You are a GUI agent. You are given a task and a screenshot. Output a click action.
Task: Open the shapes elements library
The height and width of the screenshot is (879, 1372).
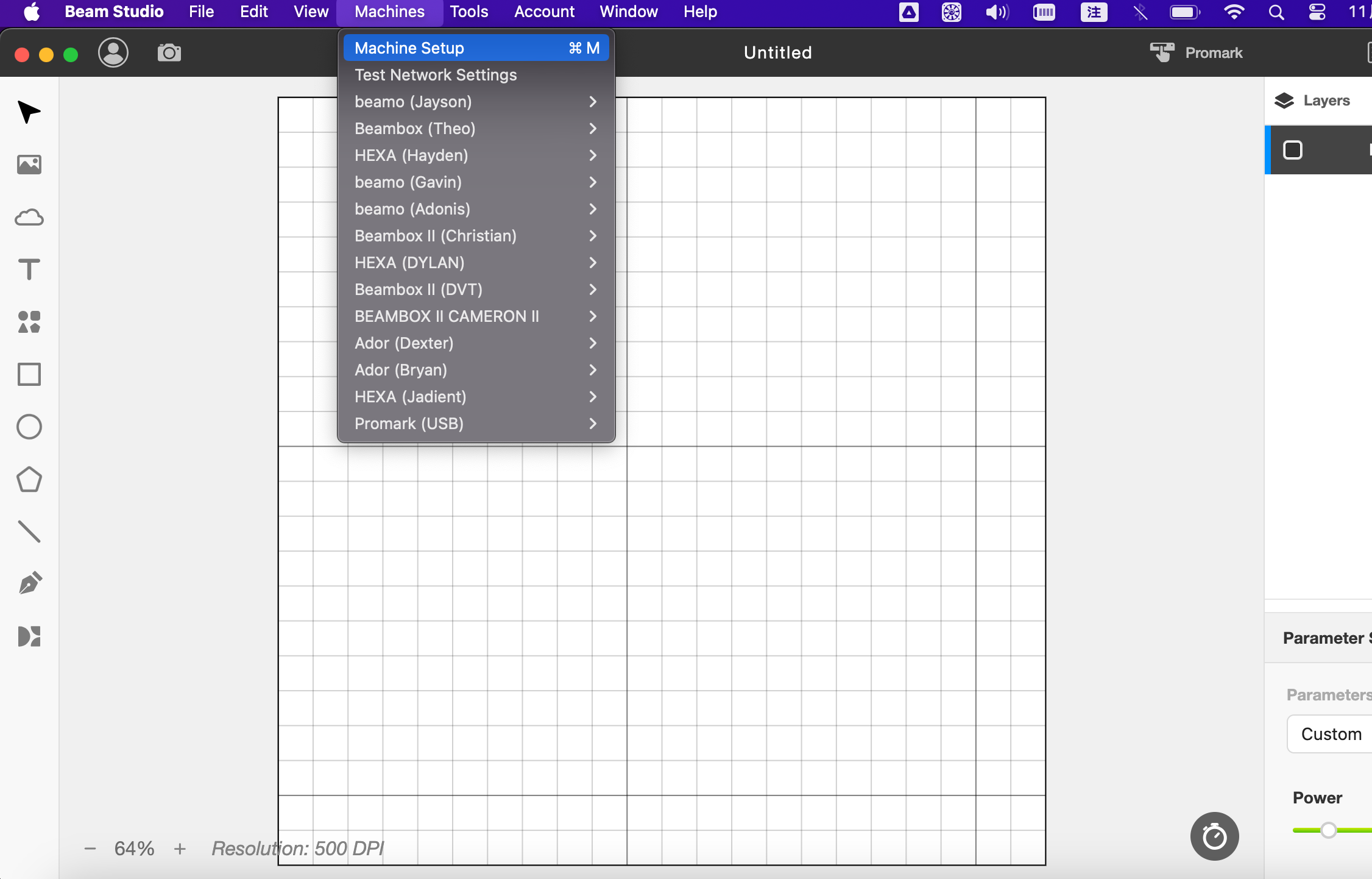[29, 322]
